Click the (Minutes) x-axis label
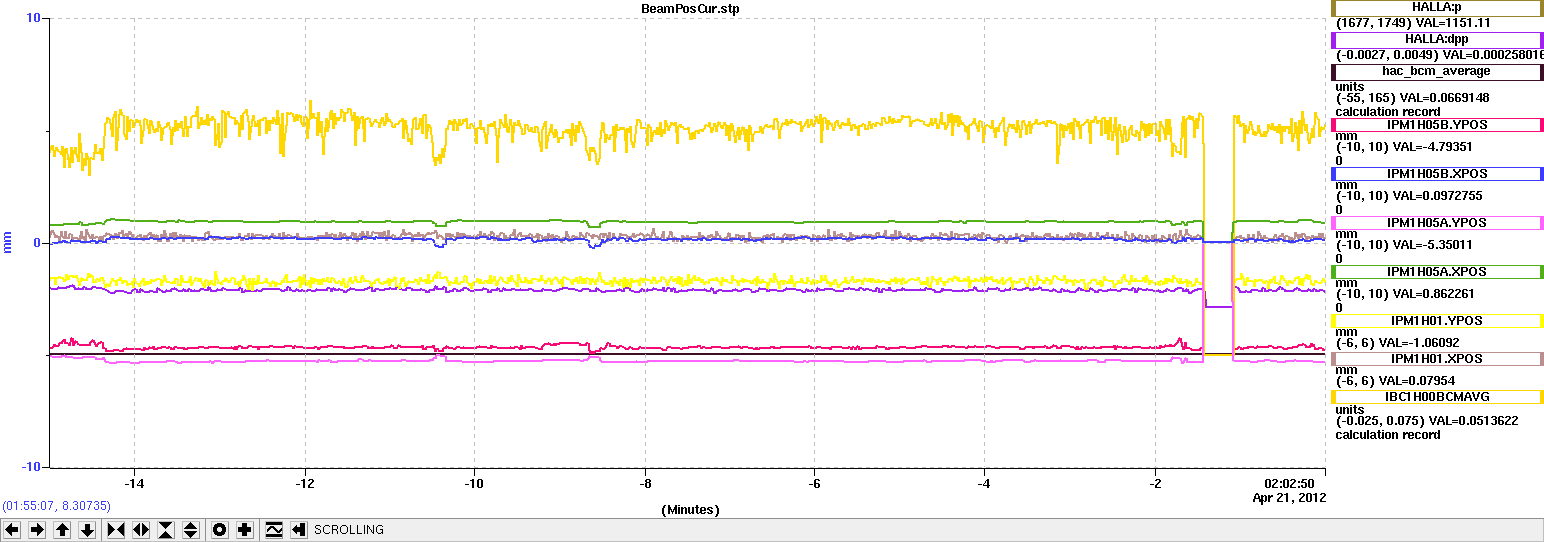The height and width of the screenshot is (542, 1544). coord(690,510)
